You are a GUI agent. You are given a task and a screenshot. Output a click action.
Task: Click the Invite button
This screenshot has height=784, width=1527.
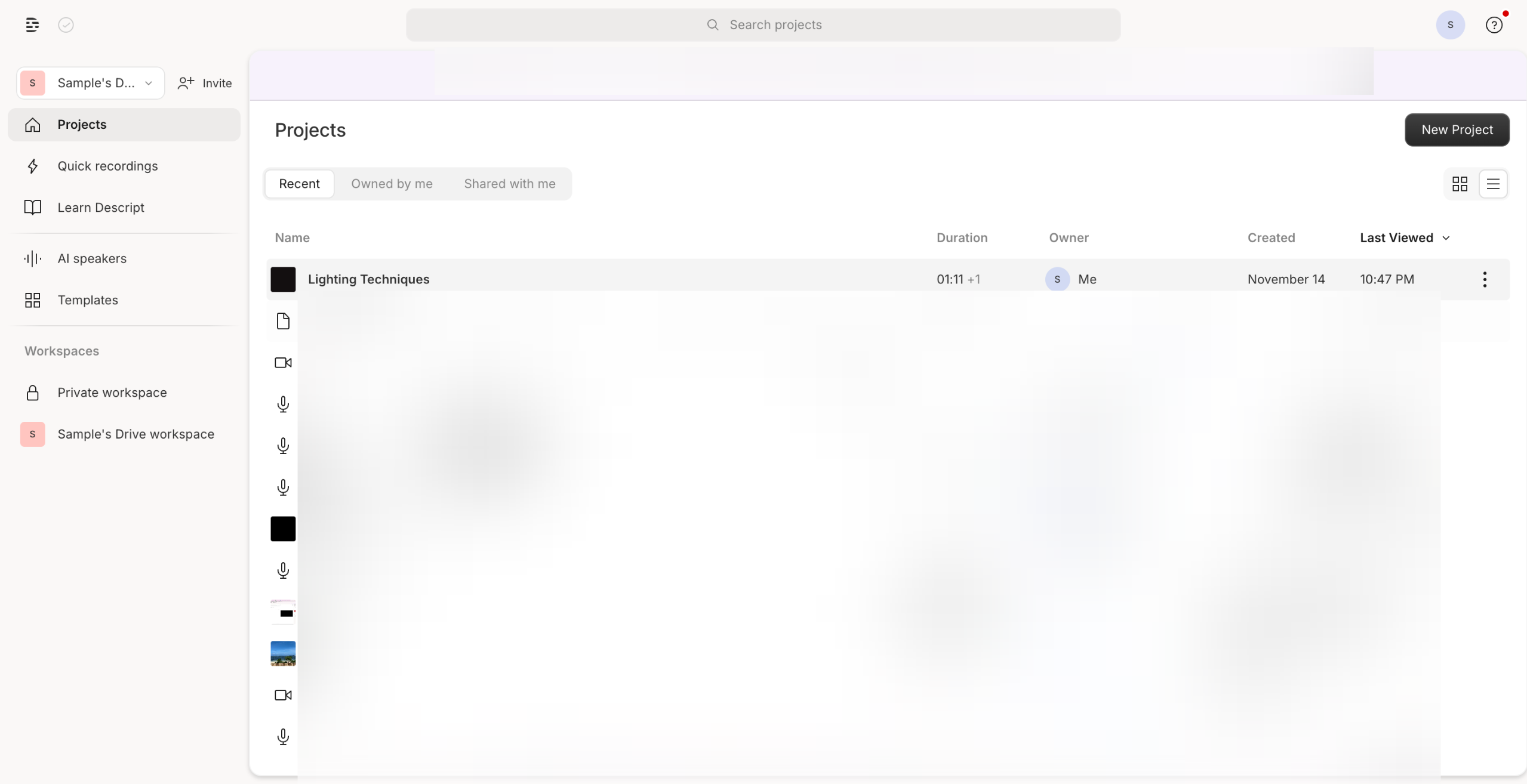click(x=205, y=83)
